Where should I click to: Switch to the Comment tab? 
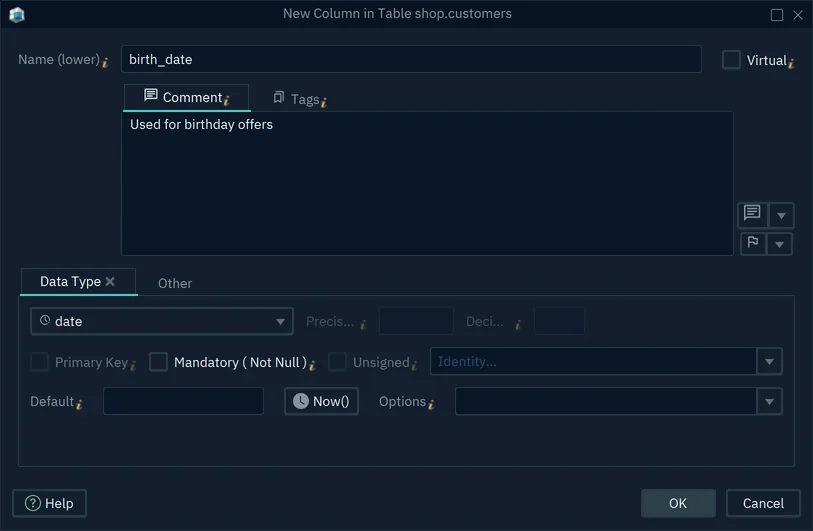point(187,97)
